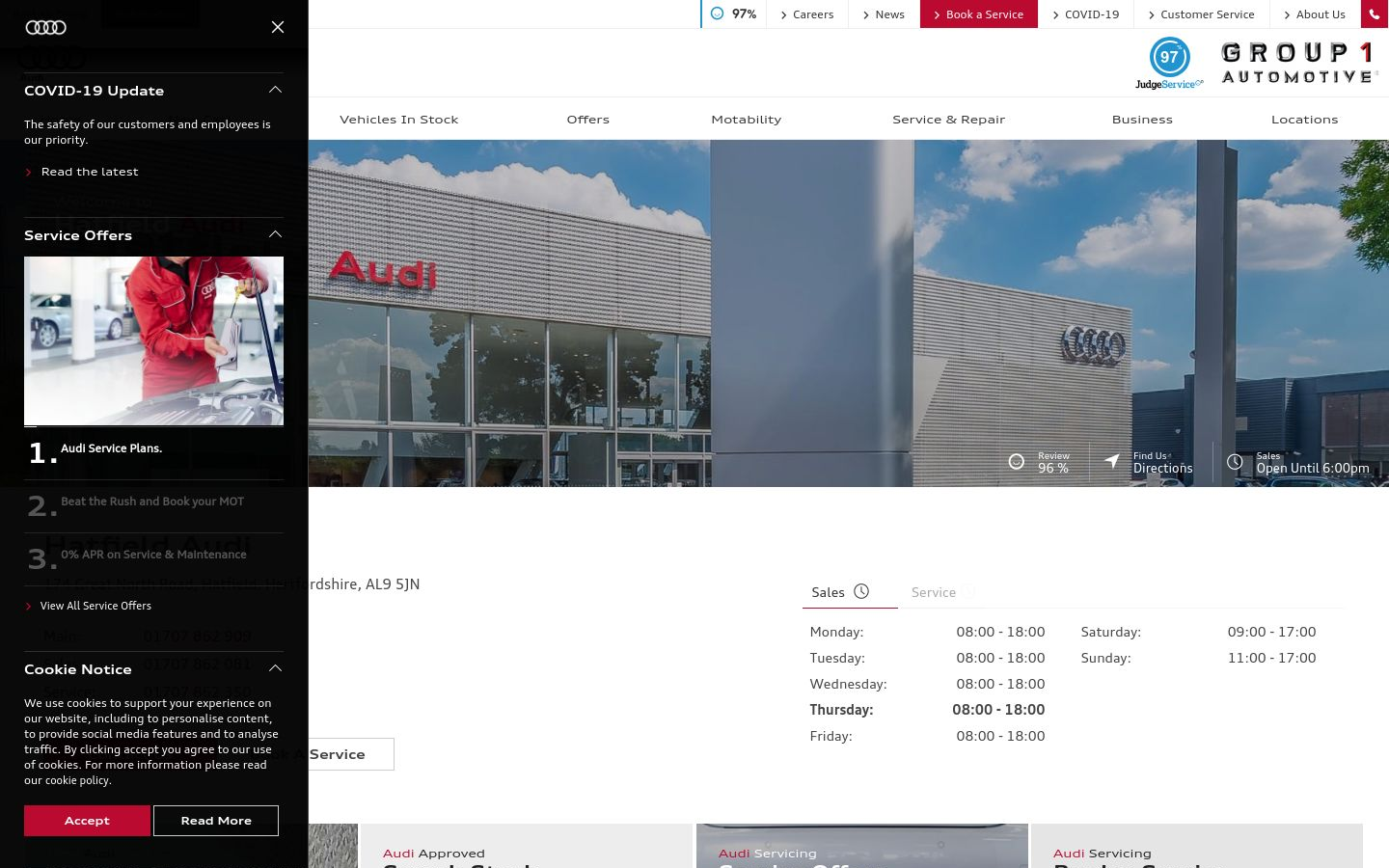The image size is (1389, 868).
Task: Click the arrow before View All Service Offers
Action: tap(29, 606)
